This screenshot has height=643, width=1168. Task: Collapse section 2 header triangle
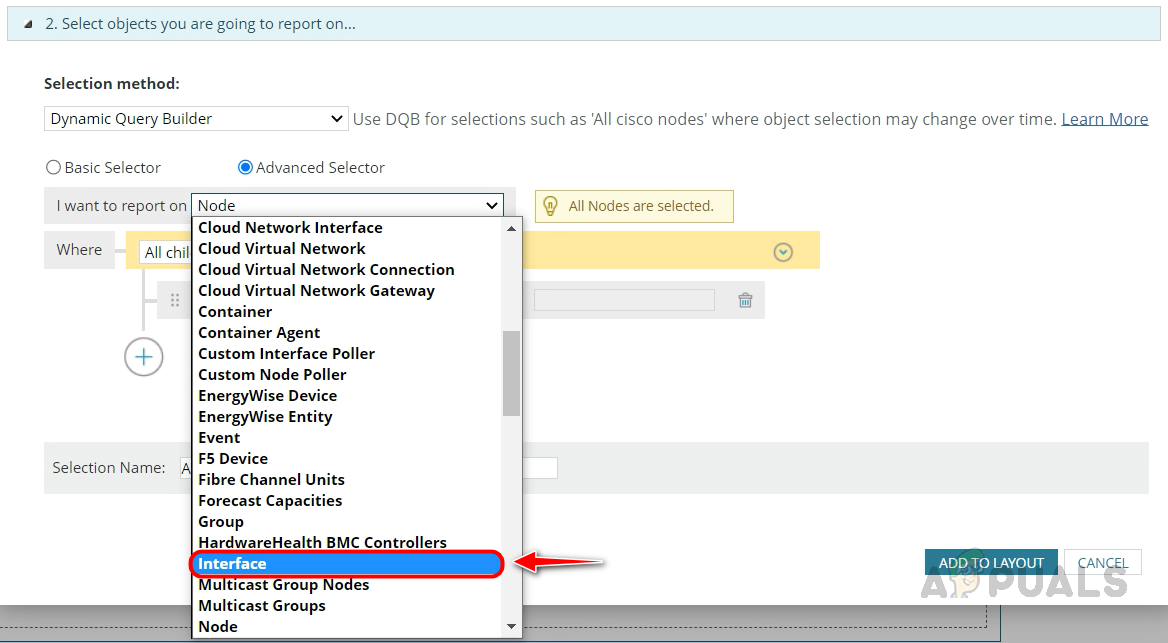[x=28, y=24]
